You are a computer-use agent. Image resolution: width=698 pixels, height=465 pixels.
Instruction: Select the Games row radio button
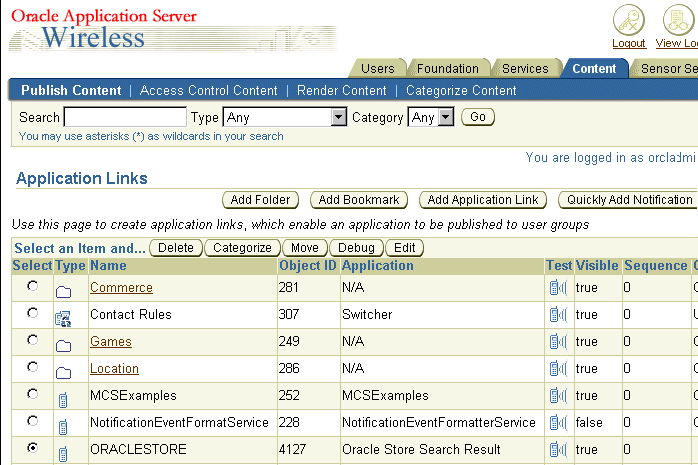pos(32,340)
